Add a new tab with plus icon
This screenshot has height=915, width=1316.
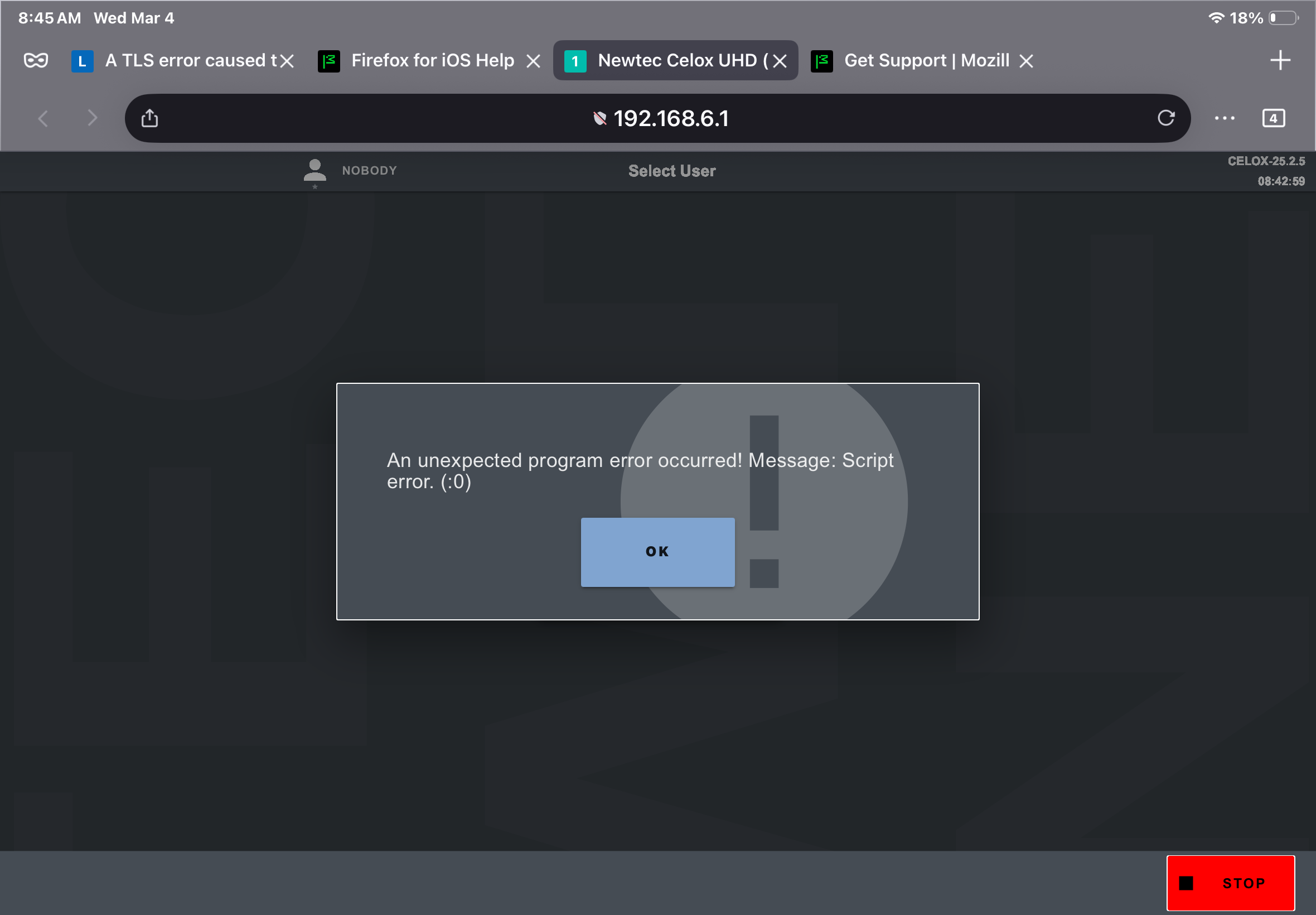(x=1280, y=60)
